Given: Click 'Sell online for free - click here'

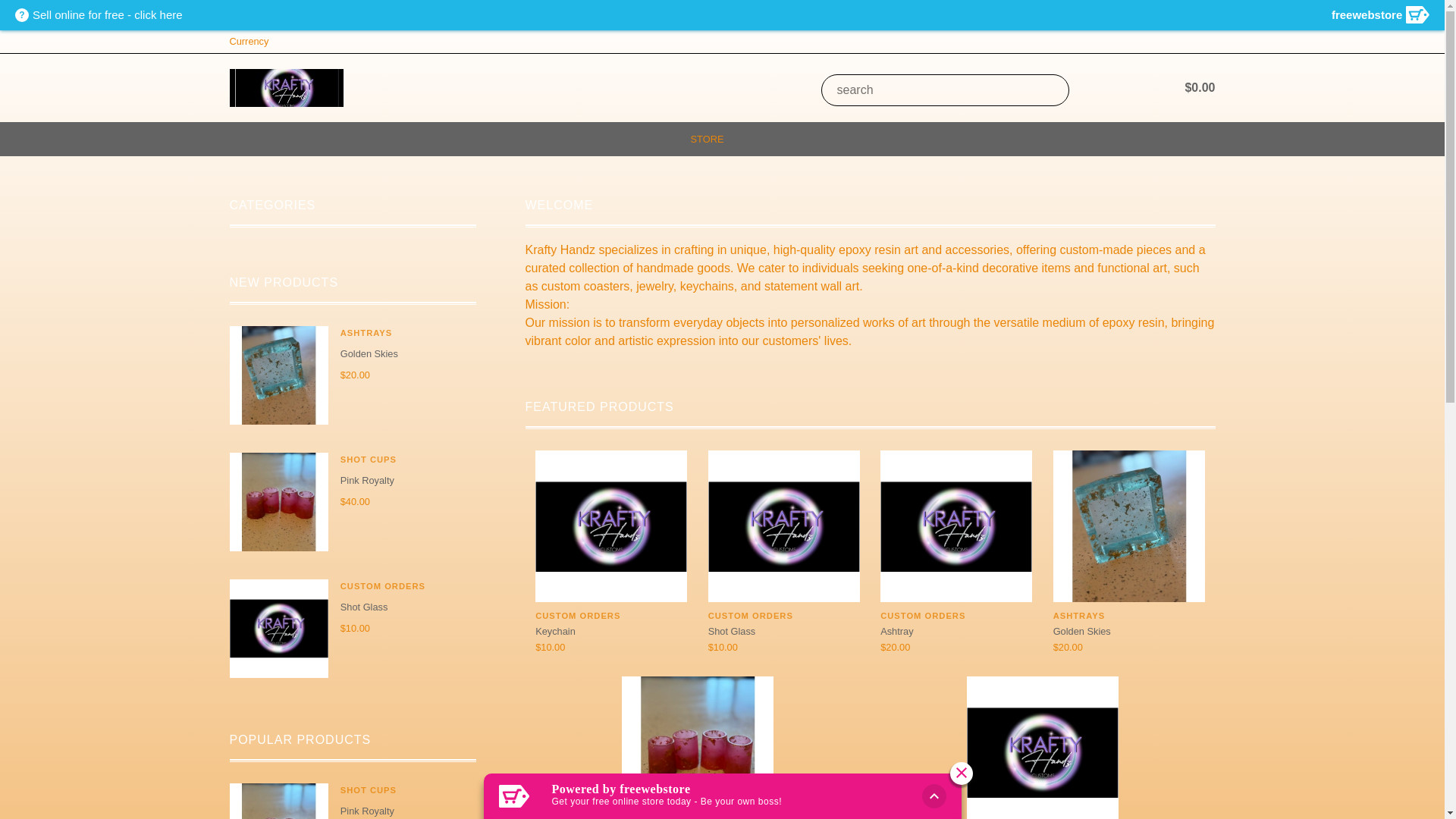Looking at the screenshot, I should pyautogui.click(x=107, y=15).
